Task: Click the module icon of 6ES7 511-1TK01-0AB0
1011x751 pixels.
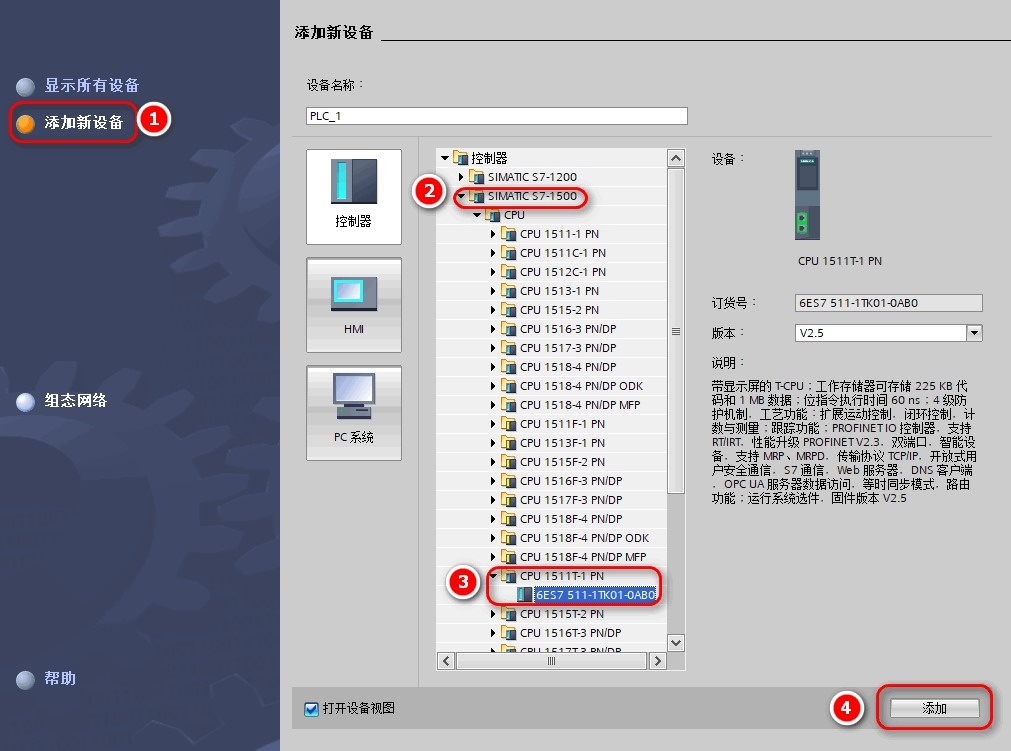Action: coord(525,595)
